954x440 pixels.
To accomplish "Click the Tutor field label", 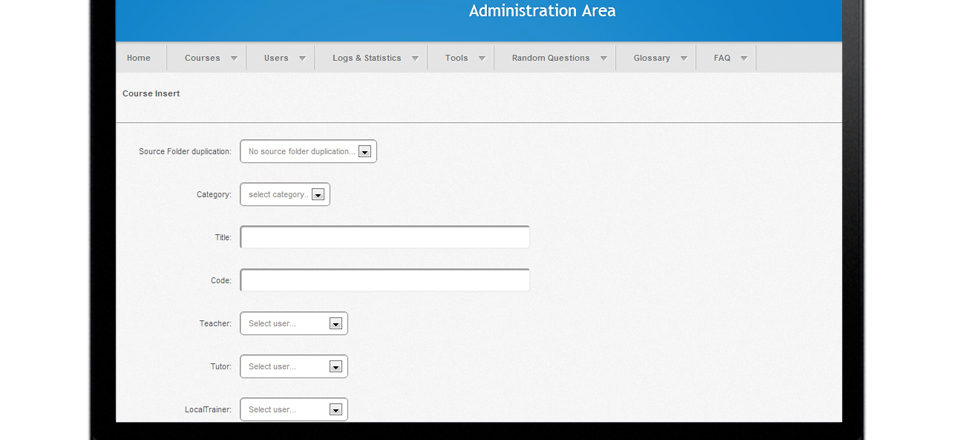I will [x=221, y=367].
